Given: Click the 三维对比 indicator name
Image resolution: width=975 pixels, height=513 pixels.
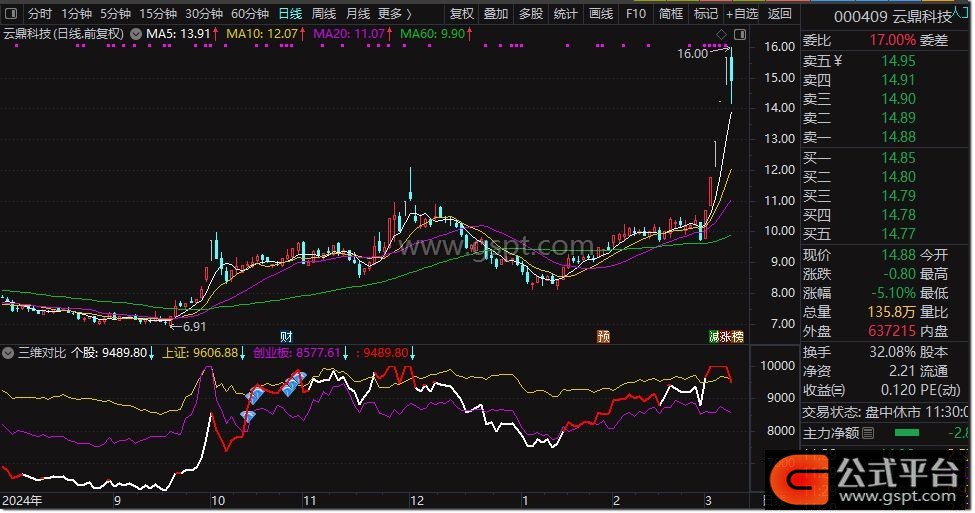Looking at the screenshot, I should pos(42,353).
